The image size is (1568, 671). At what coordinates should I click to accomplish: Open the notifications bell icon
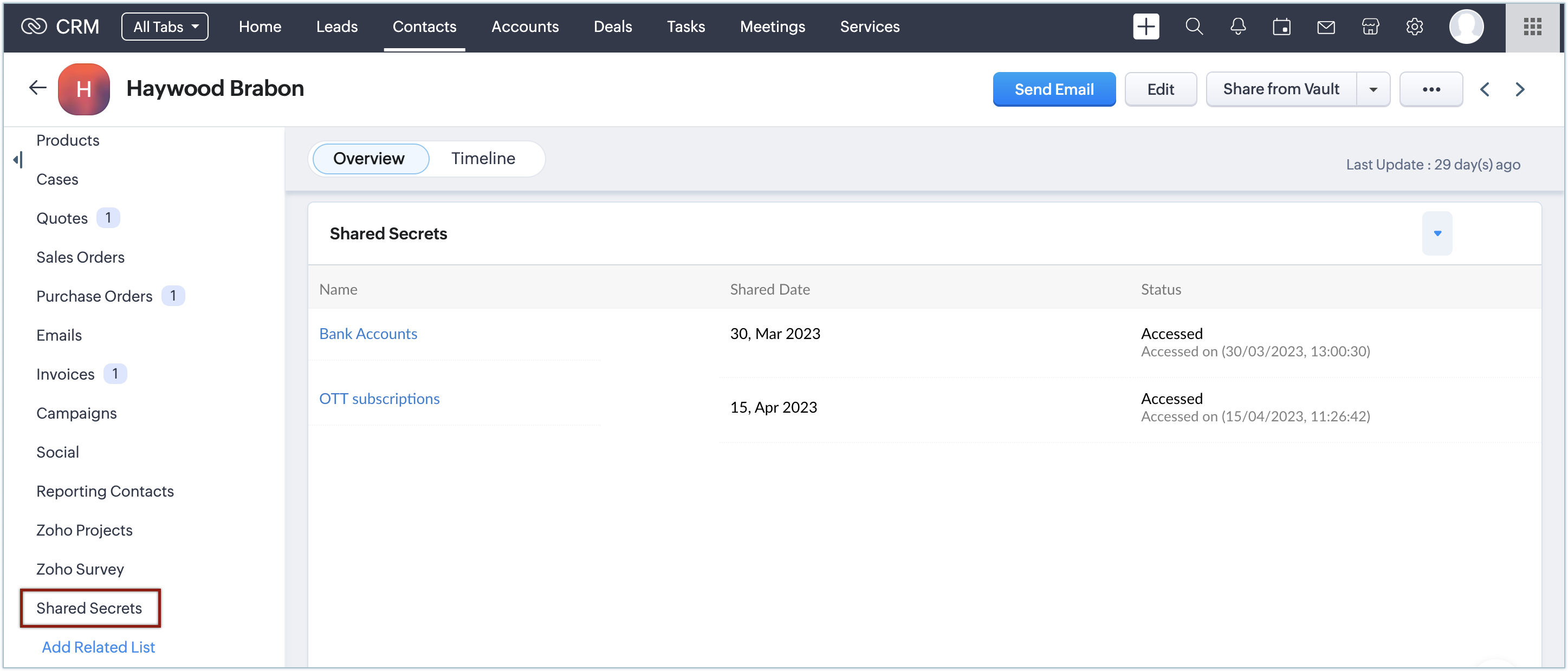point(1237,27)
